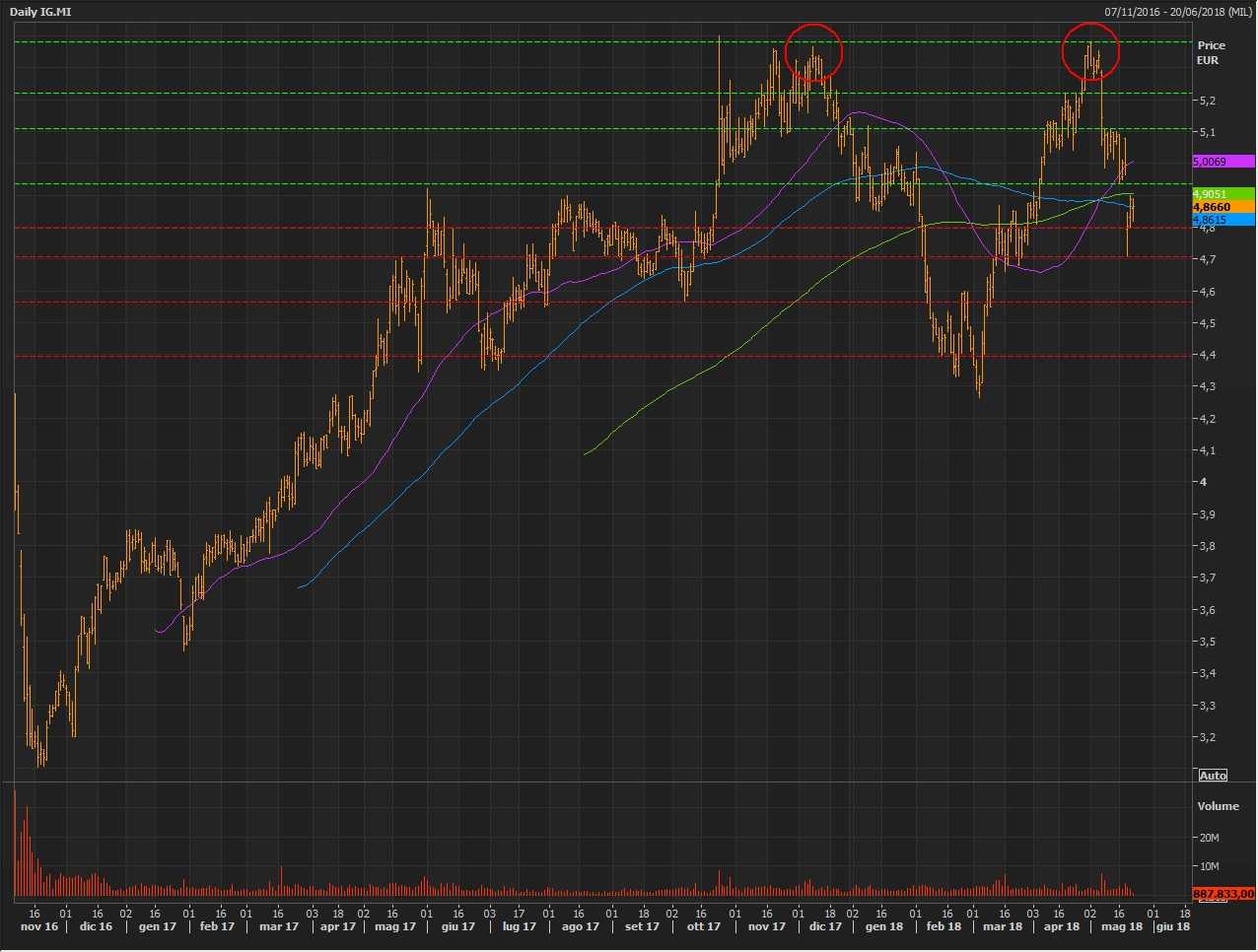The image size is (1258, 952).
Task: Click the 4,2 price axis label
Action: 1208,419
